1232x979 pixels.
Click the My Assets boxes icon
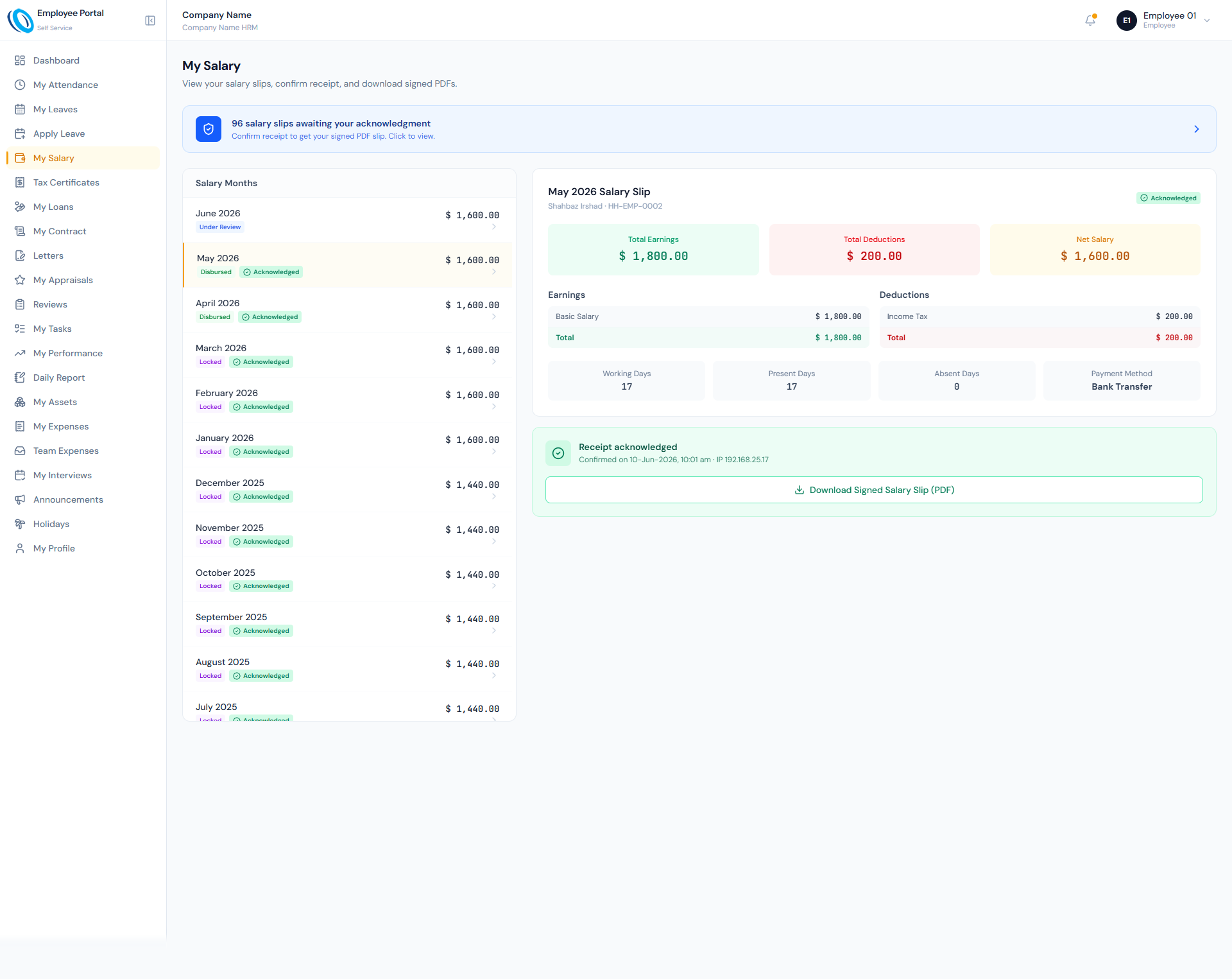pos(20,402)
